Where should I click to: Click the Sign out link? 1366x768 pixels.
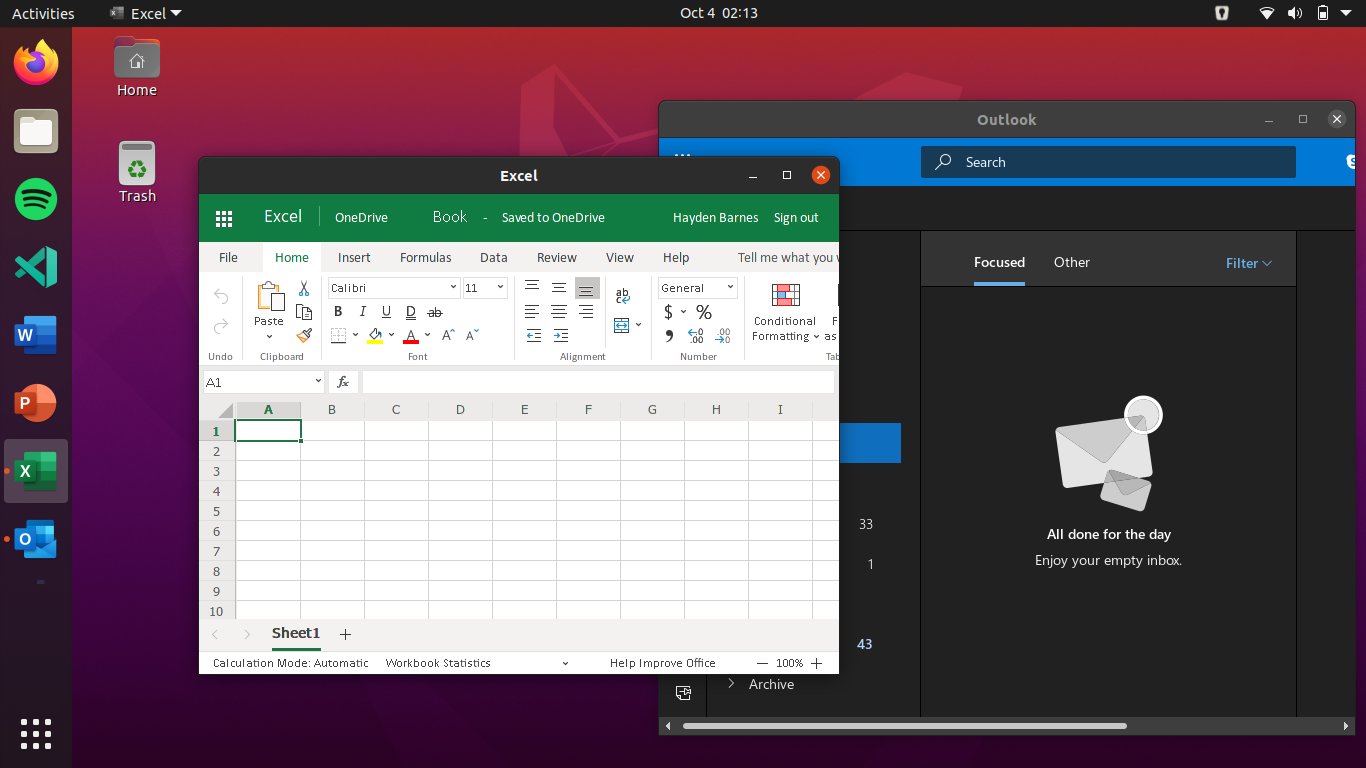click(x=796, y=218)
